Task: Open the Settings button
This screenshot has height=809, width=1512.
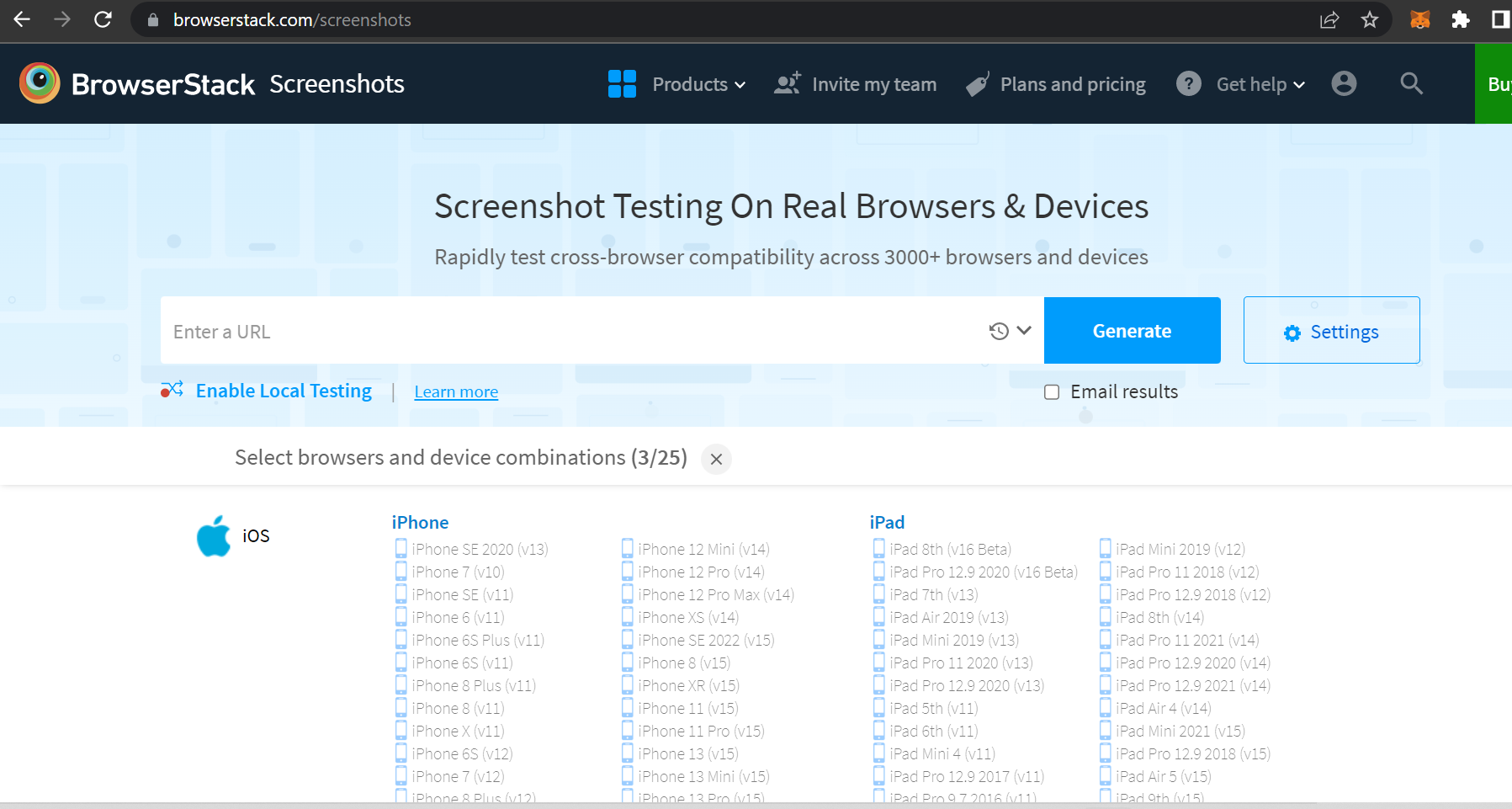Action: [1331, 330]
